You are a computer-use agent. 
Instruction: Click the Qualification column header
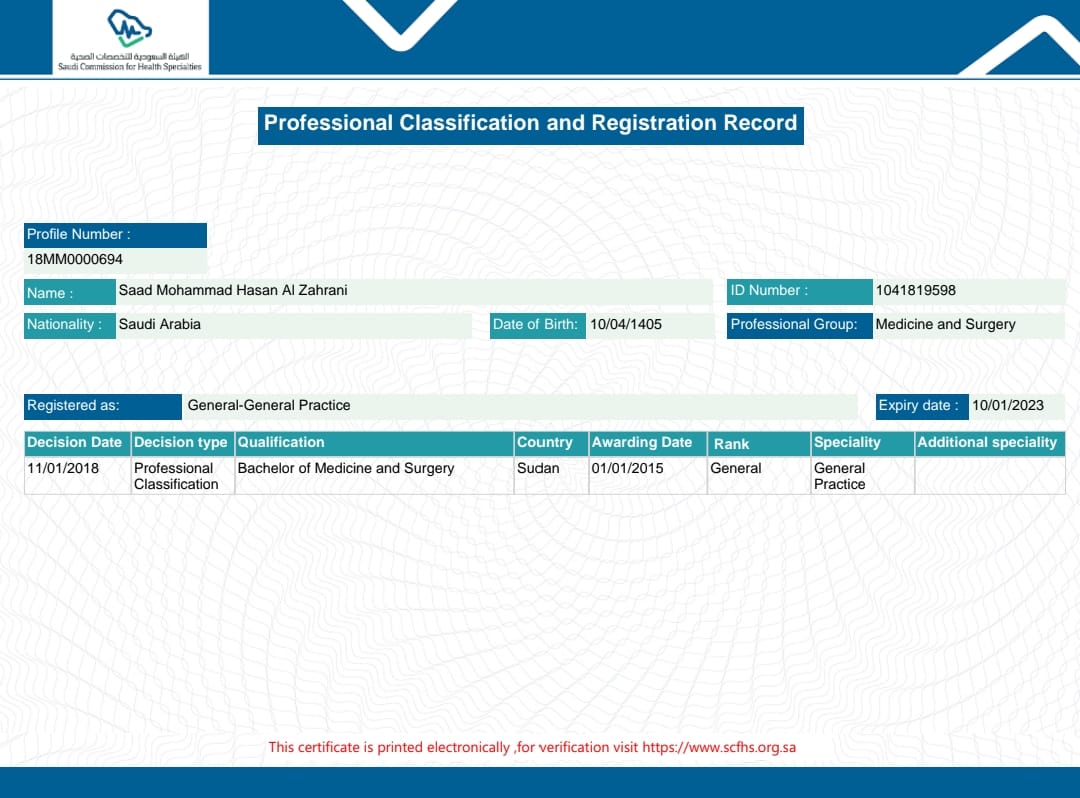pyautogui.click(x=281, y=443)
